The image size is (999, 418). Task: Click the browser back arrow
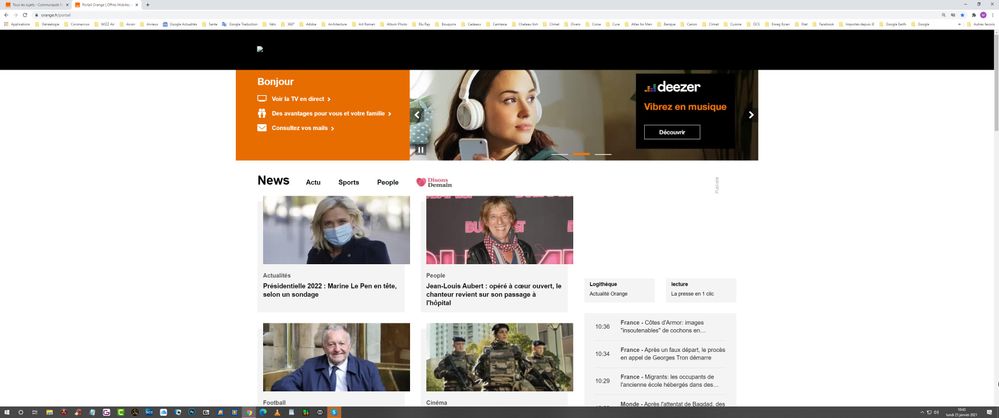[x=7, y=15]
